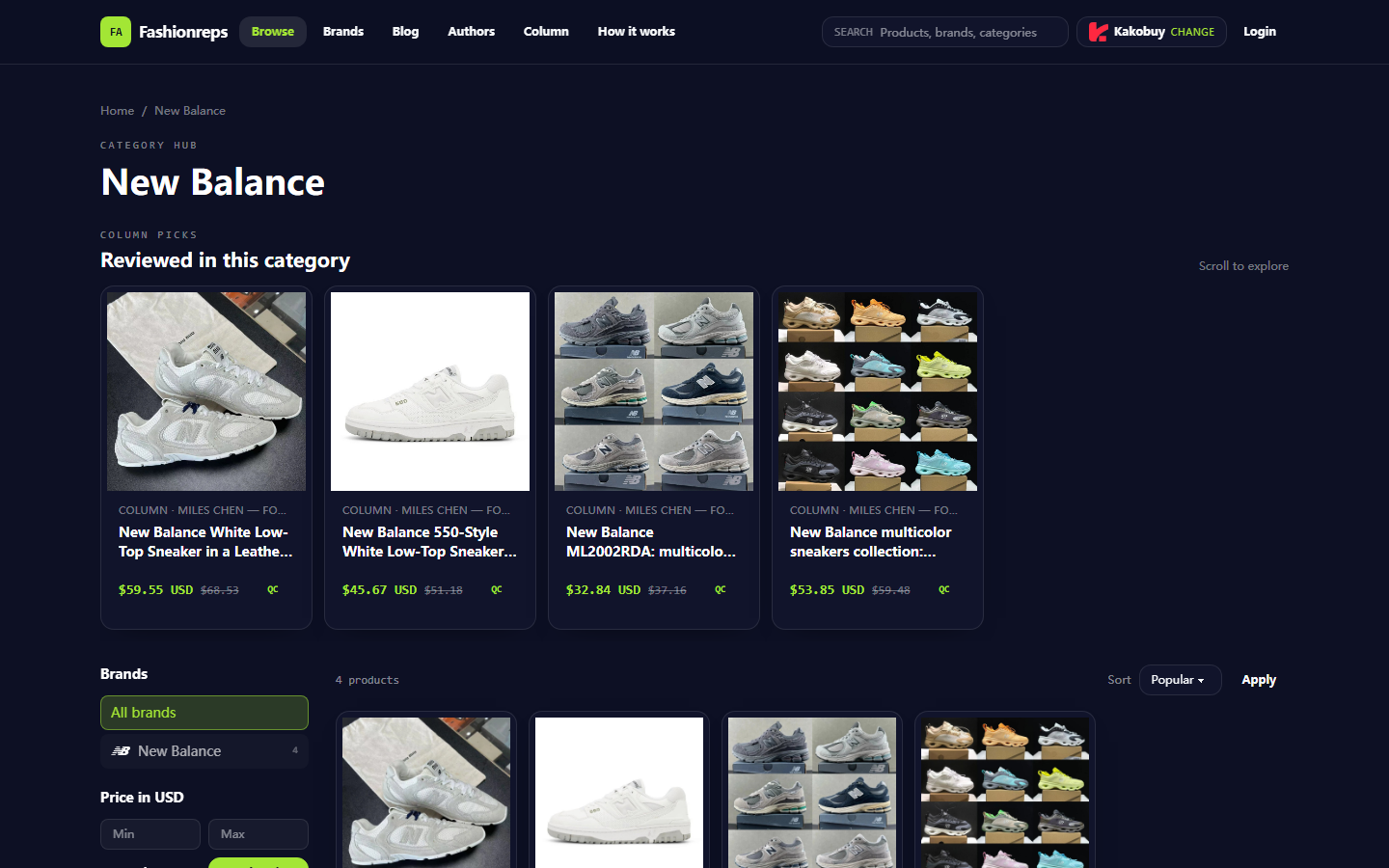The height and width of the screenshot is (868, 1389).
Task: Open review image of white 550 sneaker
Action: (430, 392)
